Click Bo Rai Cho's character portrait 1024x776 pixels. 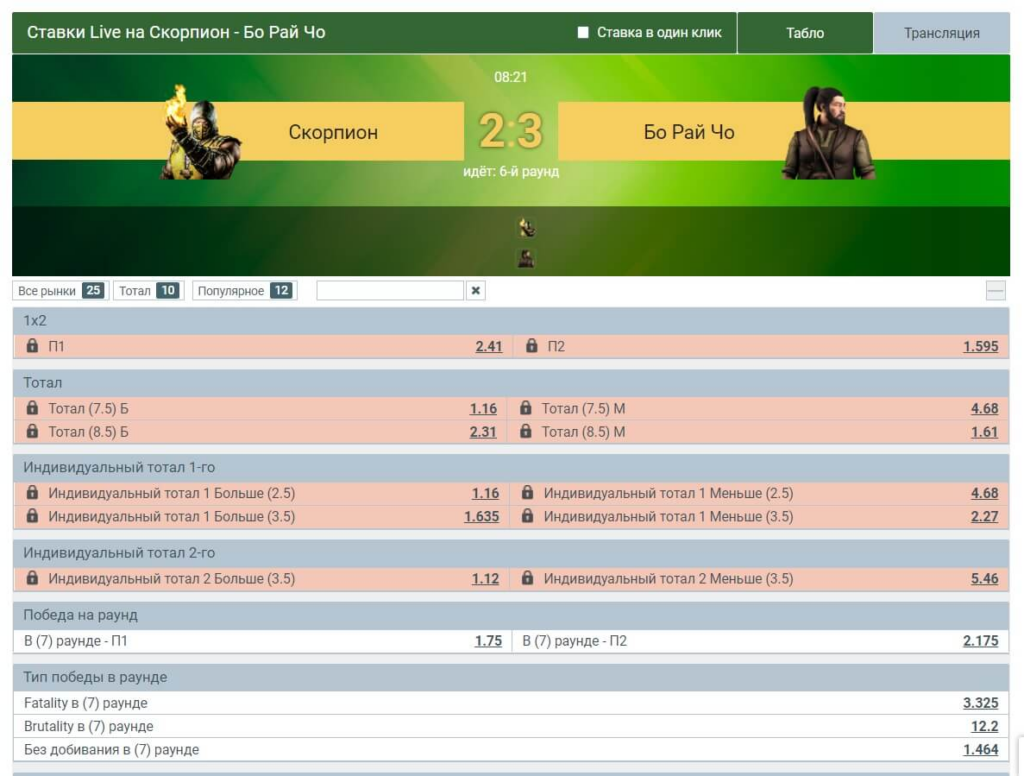pyautogui.click(x=828, y=133)
